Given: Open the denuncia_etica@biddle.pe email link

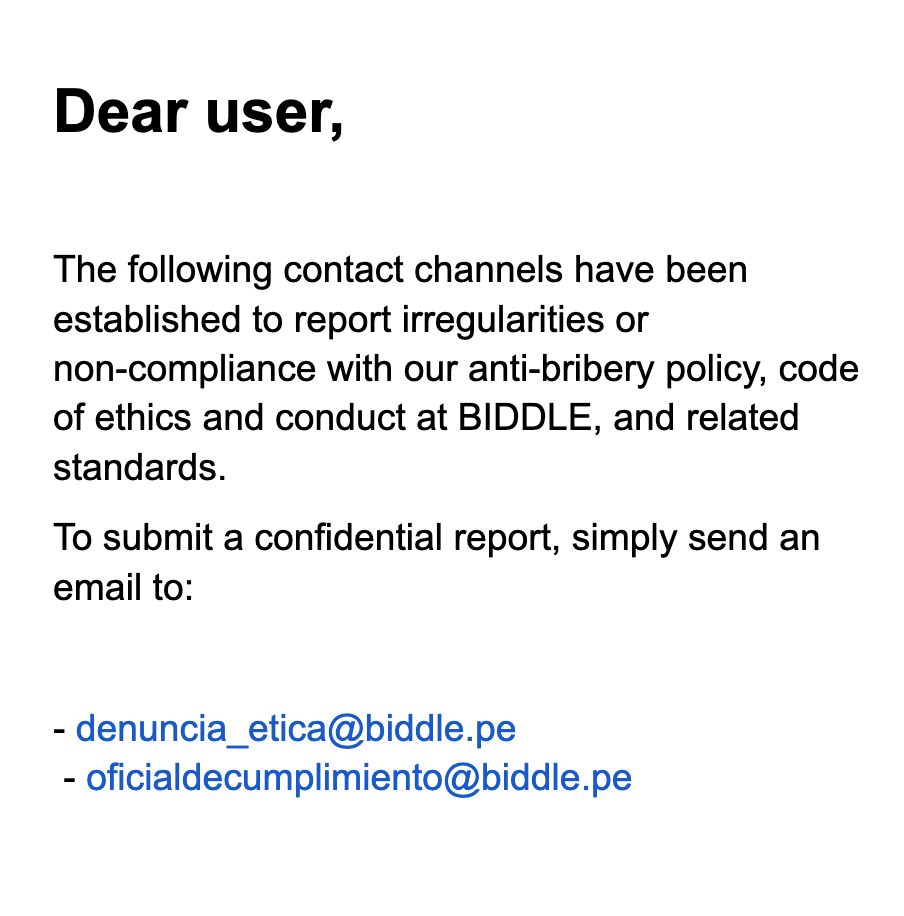Looking at the screenshot, I should (x=296, y=728).
